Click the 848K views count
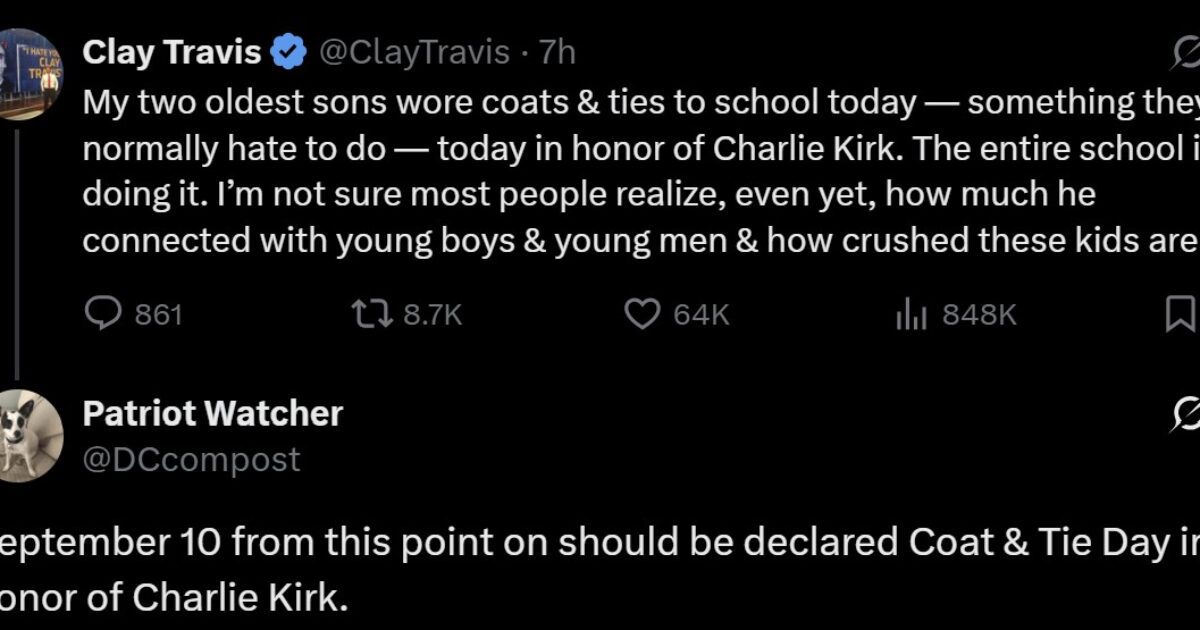This screenshot has width=1200, height=630. click(x=980, y=315)
